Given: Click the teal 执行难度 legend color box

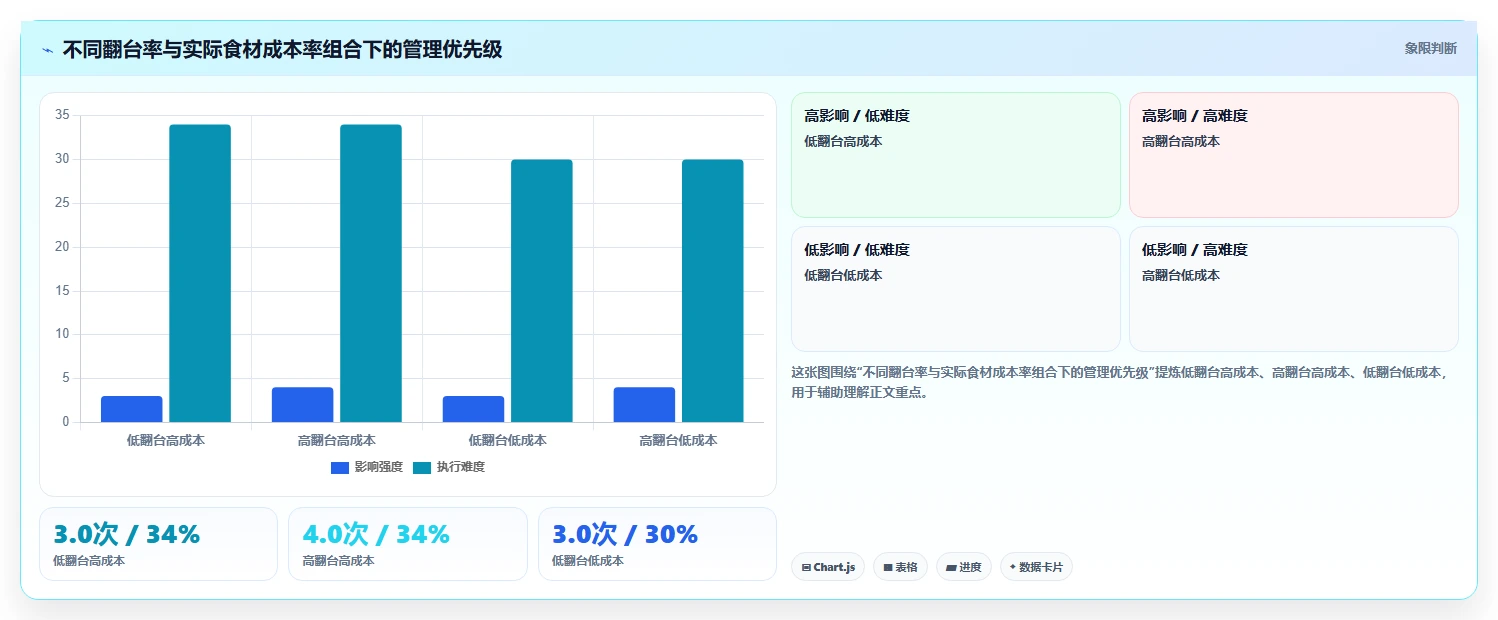Looking at the screenshot, I should (x=422, y=468).
